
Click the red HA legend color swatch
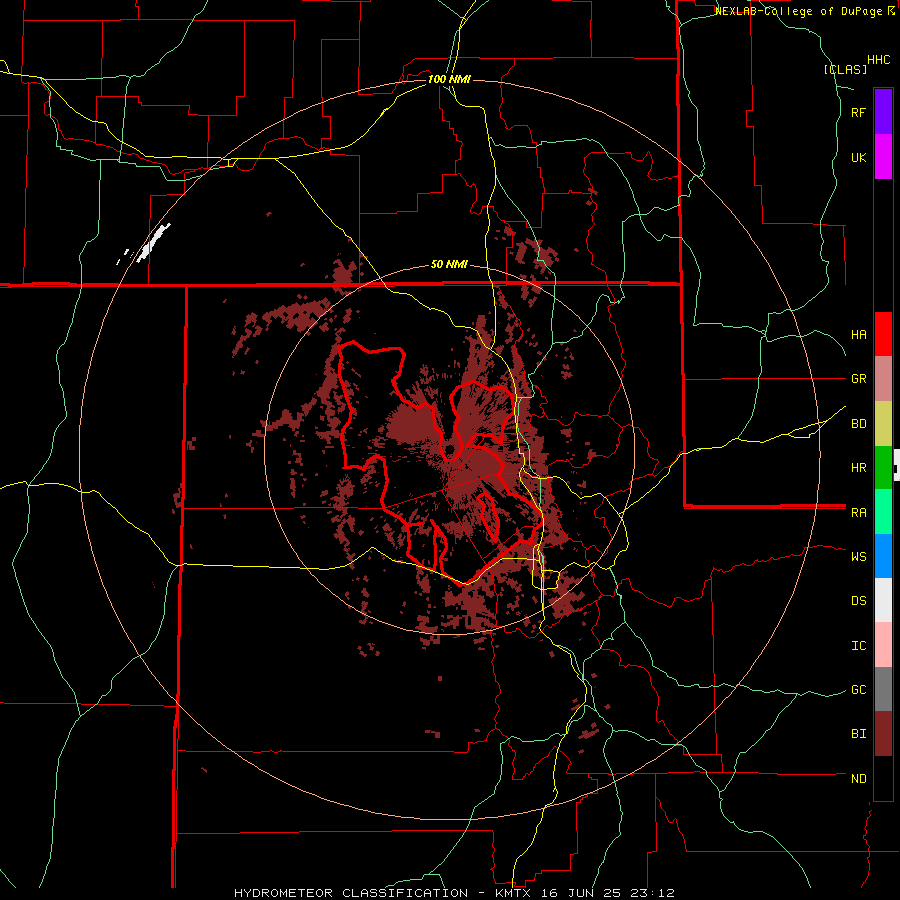click(x=883, y=334)
